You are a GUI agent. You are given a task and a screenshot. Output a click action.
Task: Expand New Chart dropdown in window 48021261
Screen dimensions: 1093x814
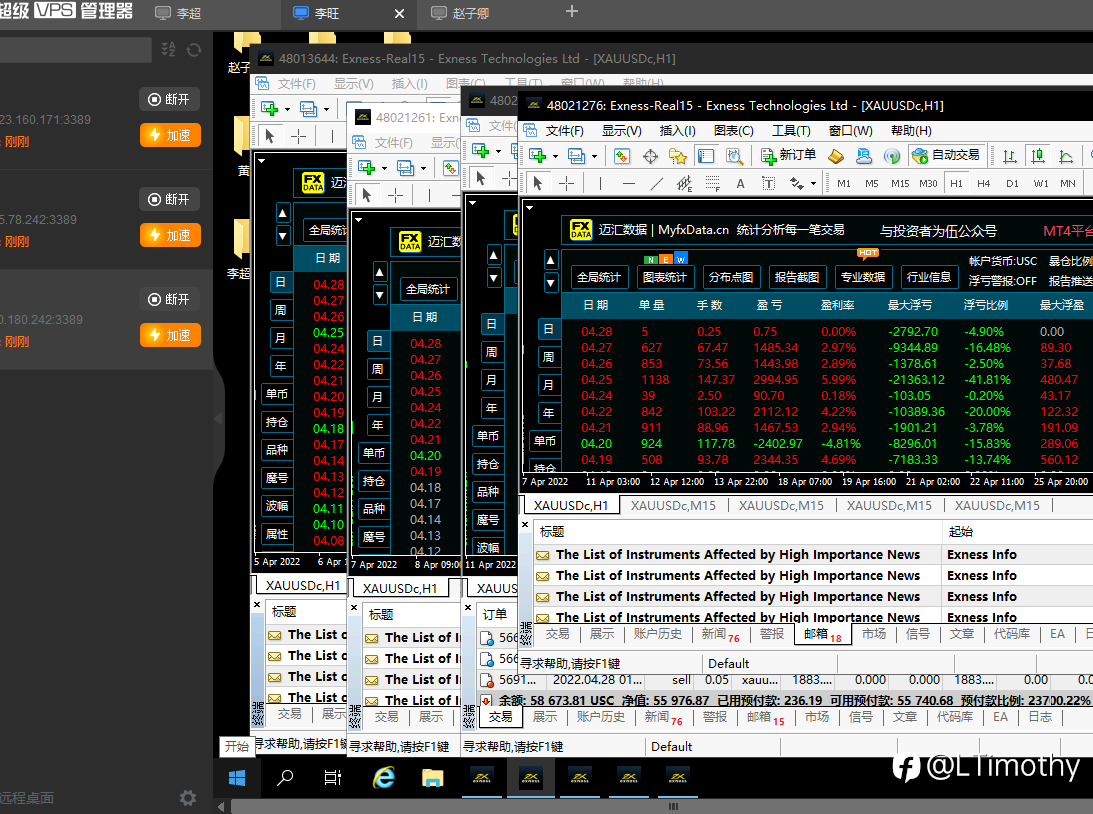[384, 169]
